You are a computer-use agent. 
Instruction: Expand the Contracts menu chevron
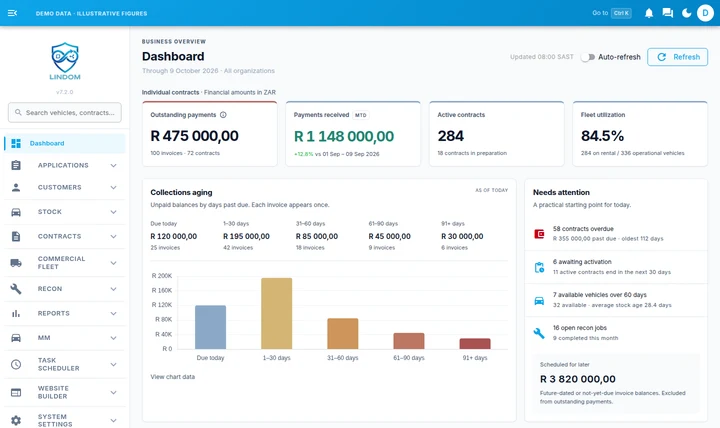point(113,236)
